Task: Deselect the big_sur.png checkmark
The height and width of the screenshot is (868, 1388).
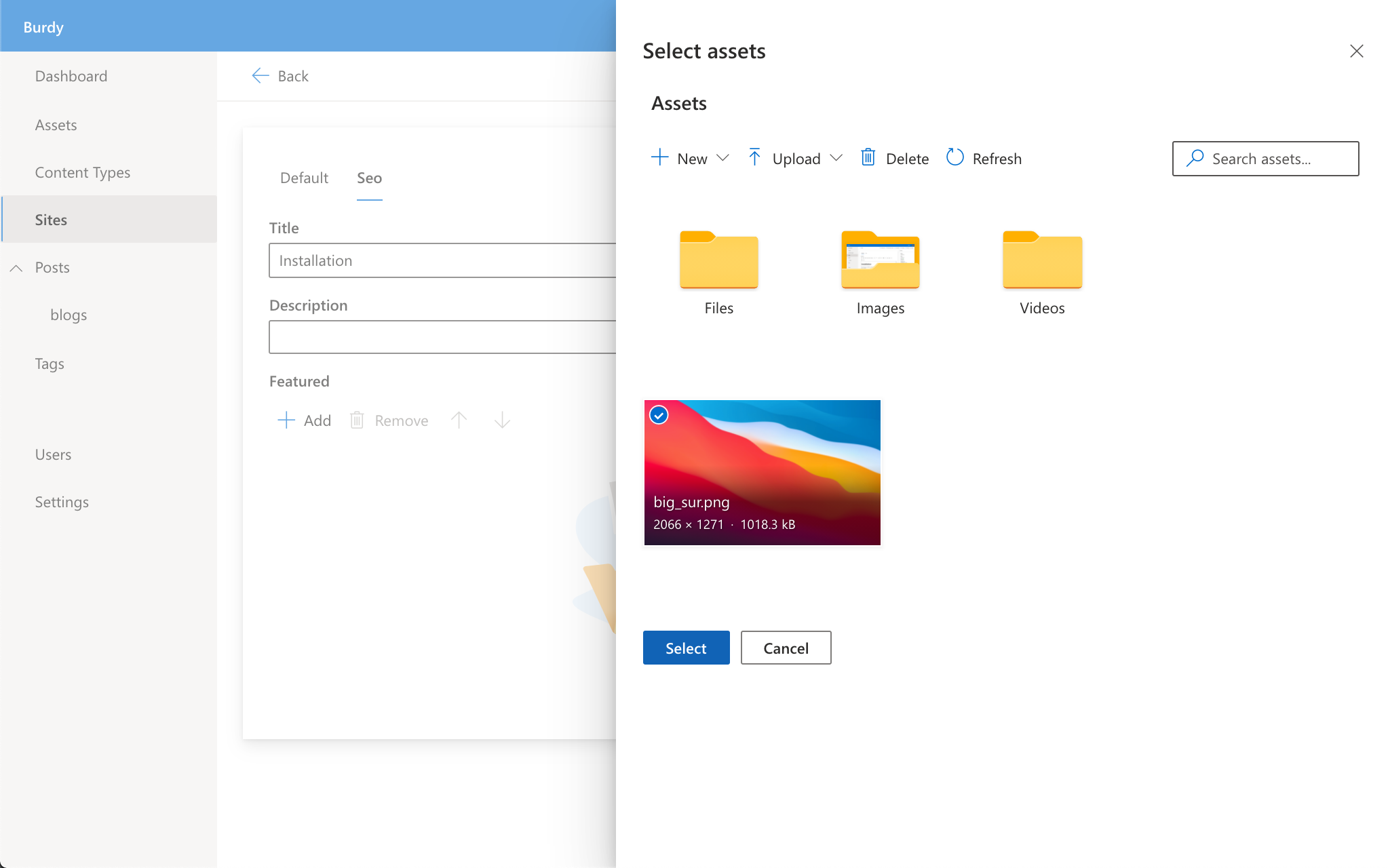Action: click(x=658, y=415)
